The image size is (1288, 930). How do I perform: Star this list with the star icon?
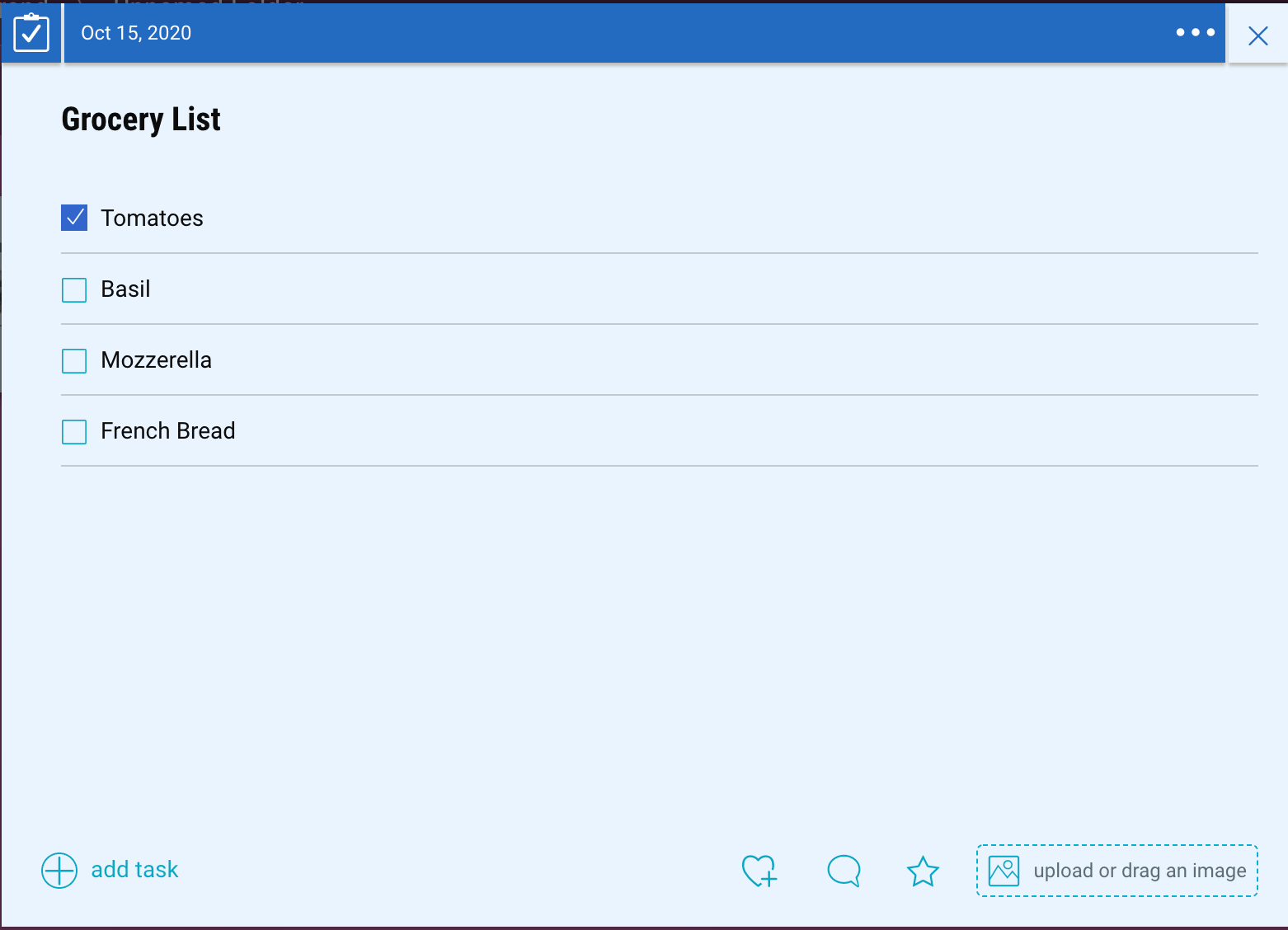click(x=923, y=871)
